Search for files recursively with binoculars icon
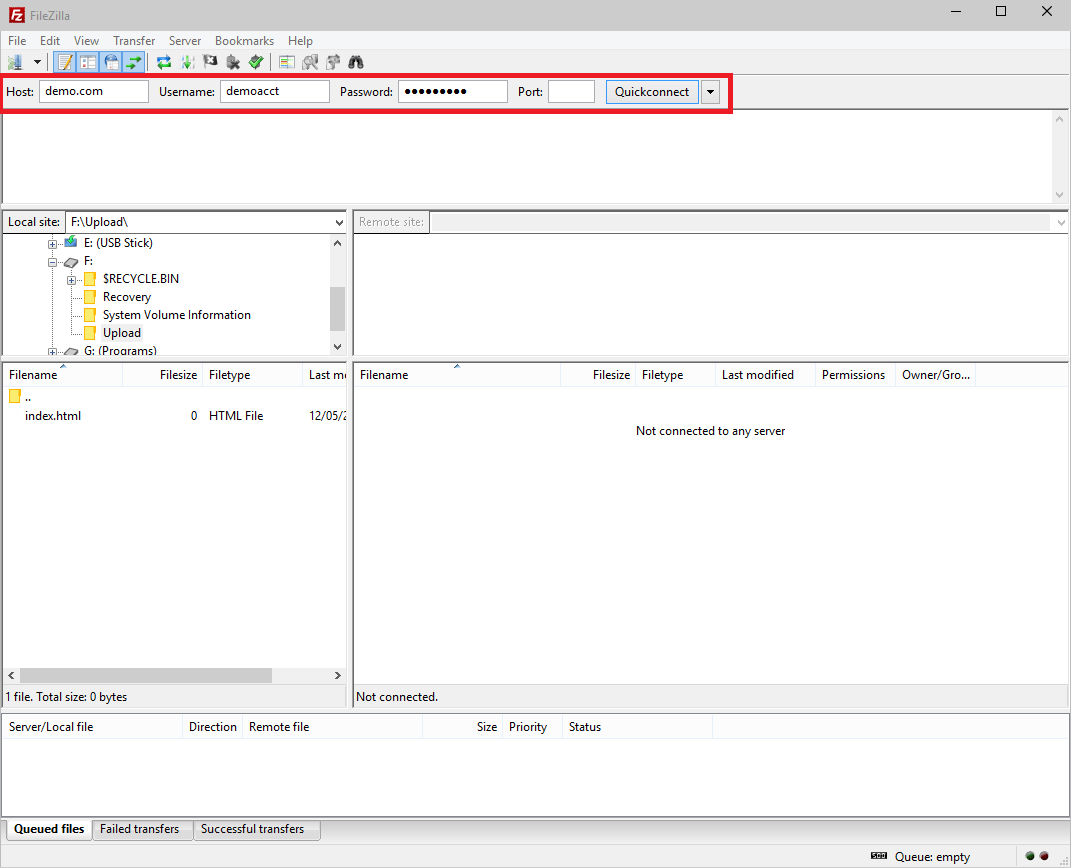 pyautogui.click(x=356, y=62)
